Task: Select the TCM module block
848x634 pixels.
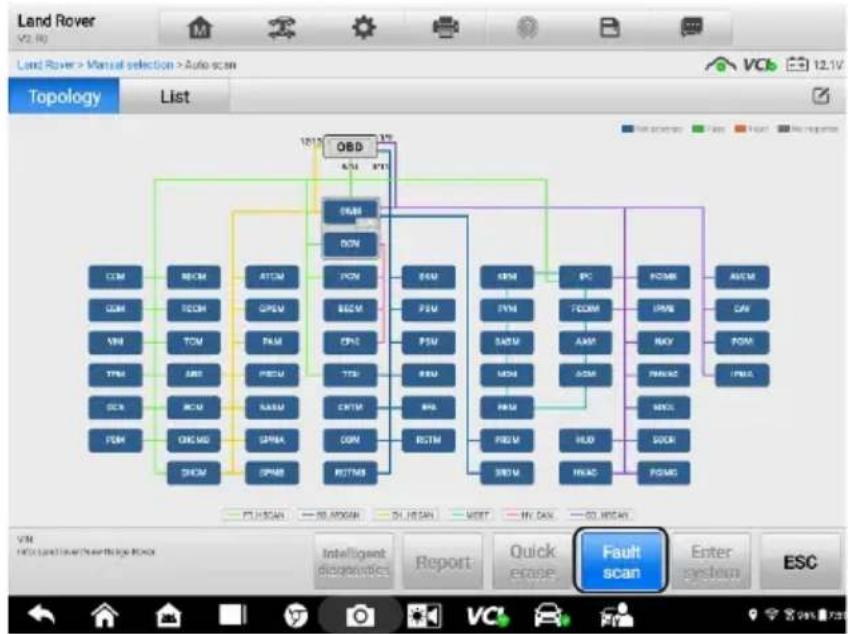Action: point(194,342)
